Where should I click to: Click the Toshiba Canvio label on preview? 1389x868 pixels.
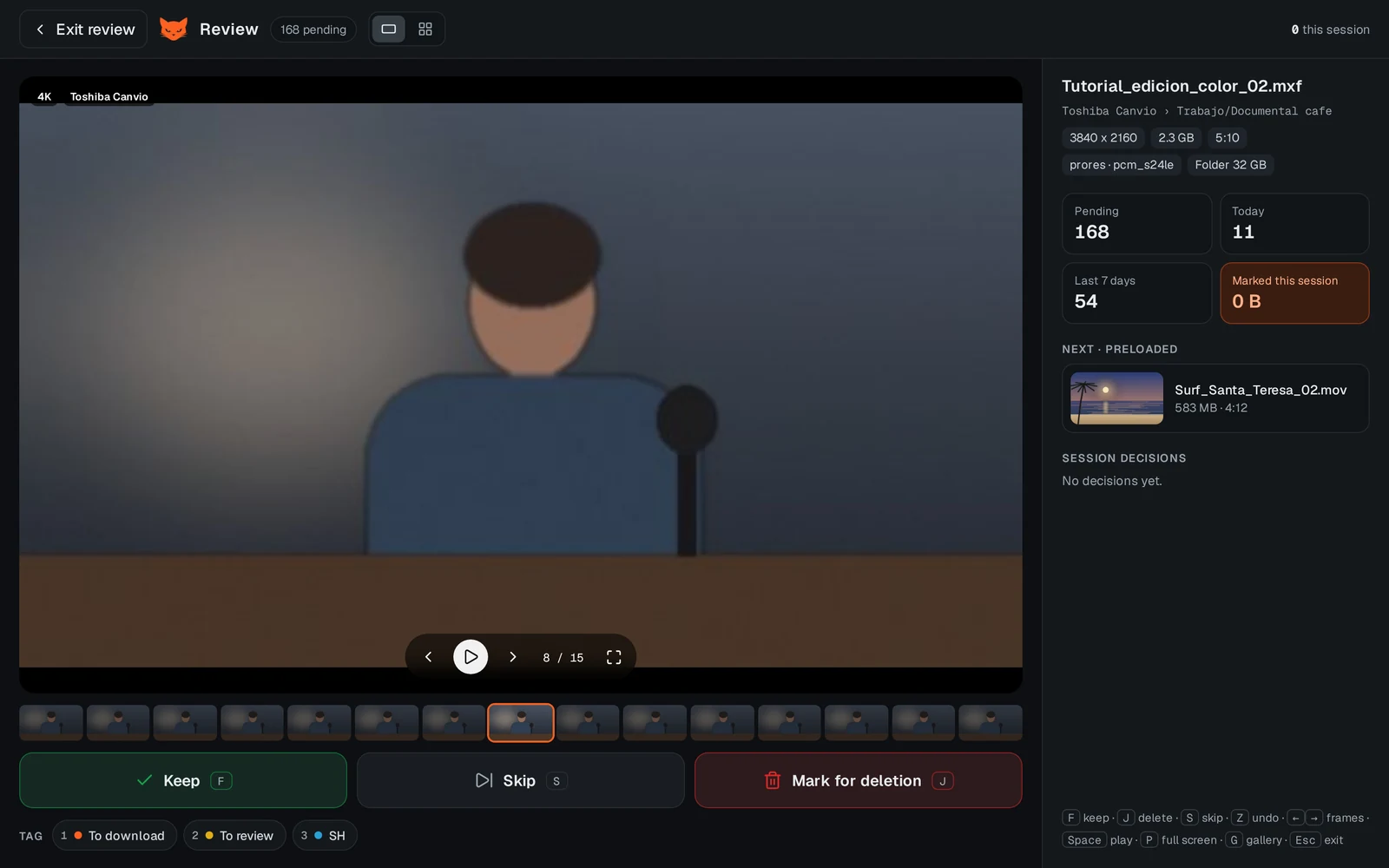[x=109, y=96]
